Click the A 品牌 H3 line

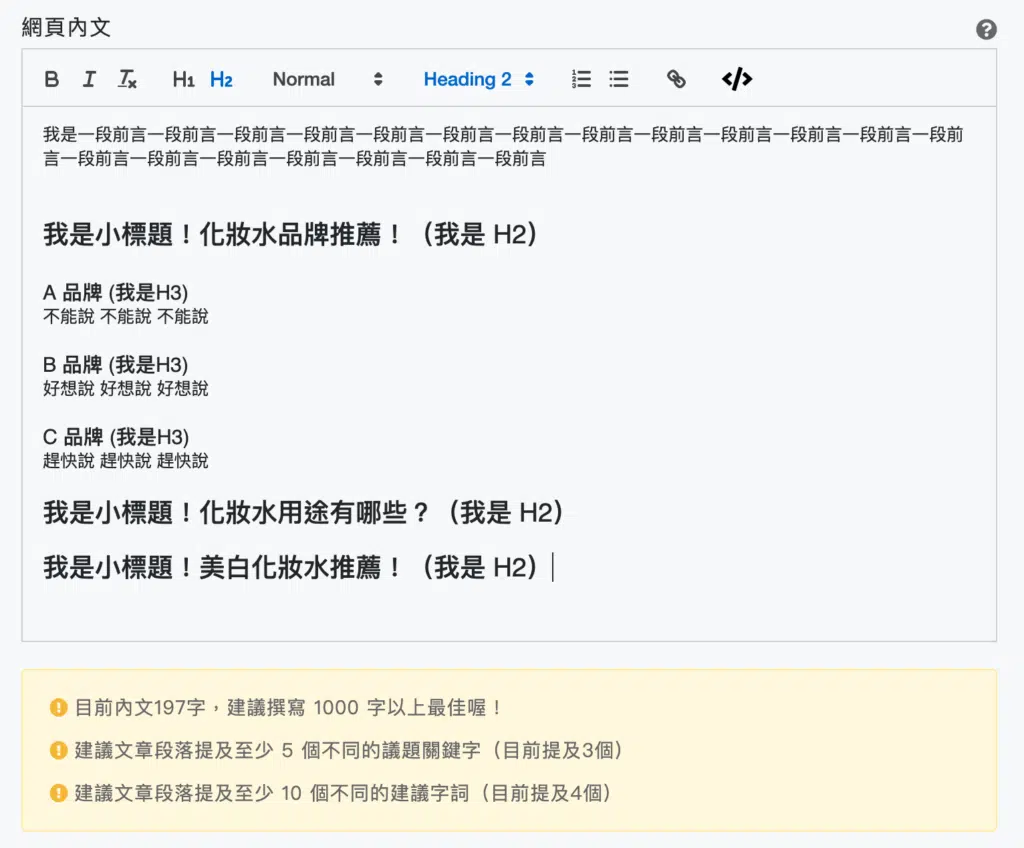click(115, 293)
